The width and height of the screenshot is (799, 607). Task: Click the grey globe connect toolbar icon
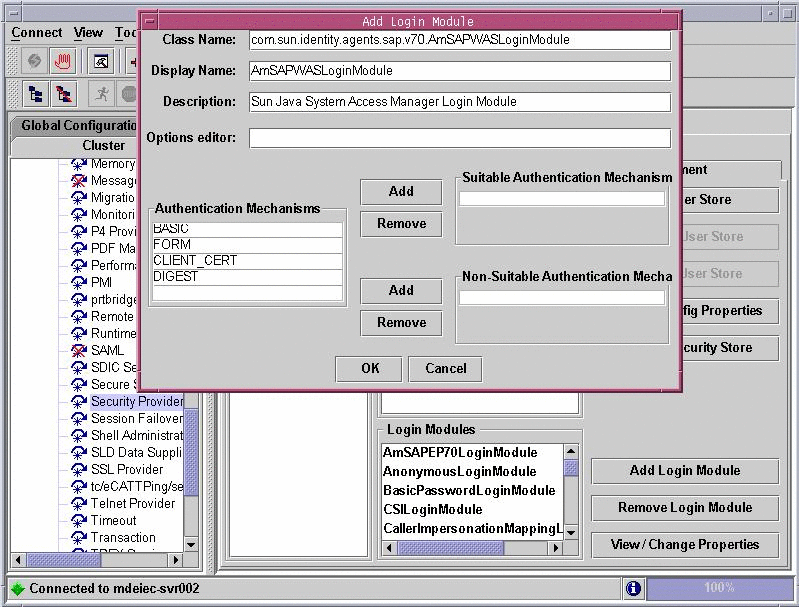[x=34, y=62]
